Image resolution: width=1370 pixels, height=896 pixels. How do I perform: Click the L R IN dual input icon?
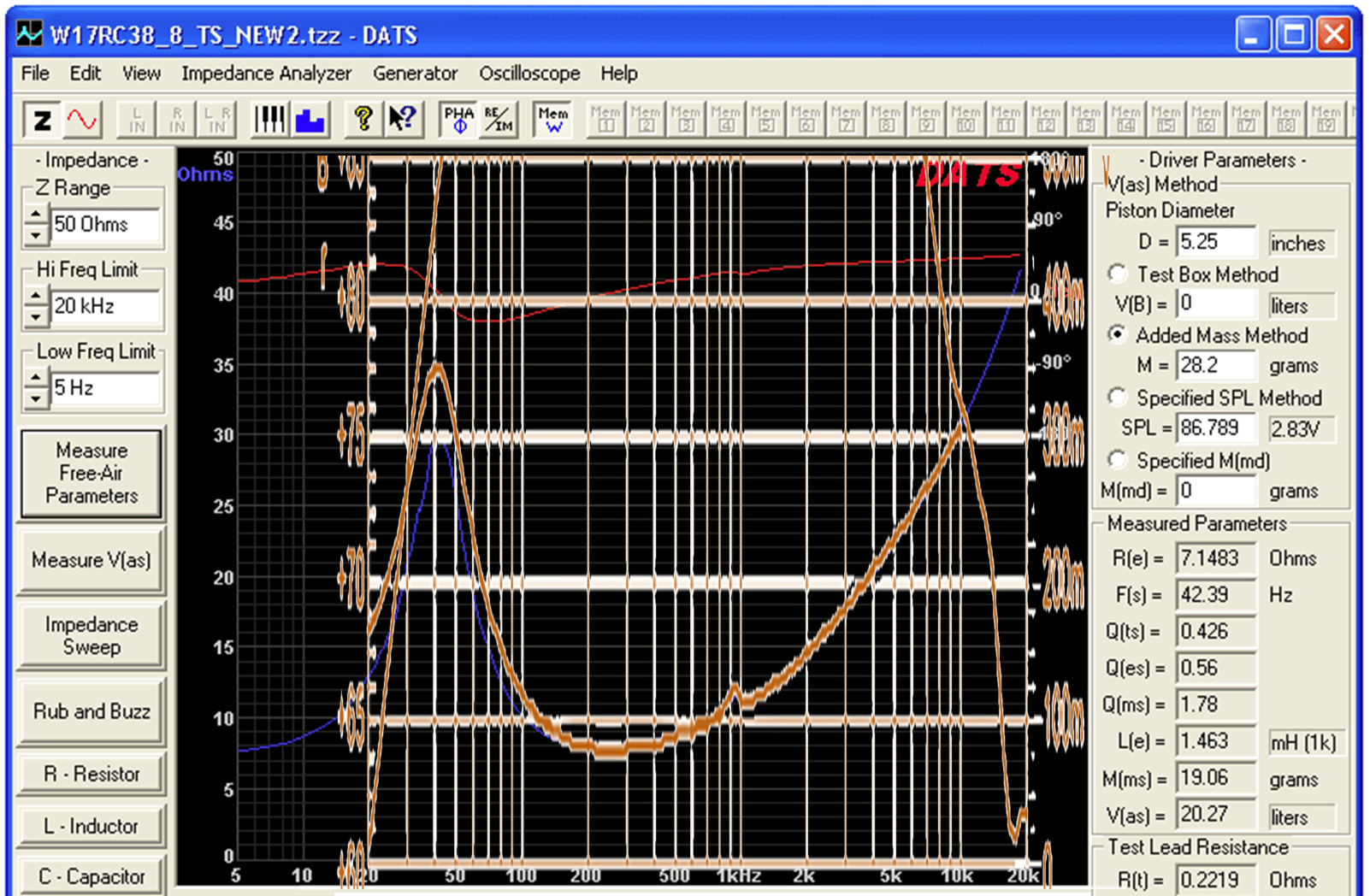217,120
